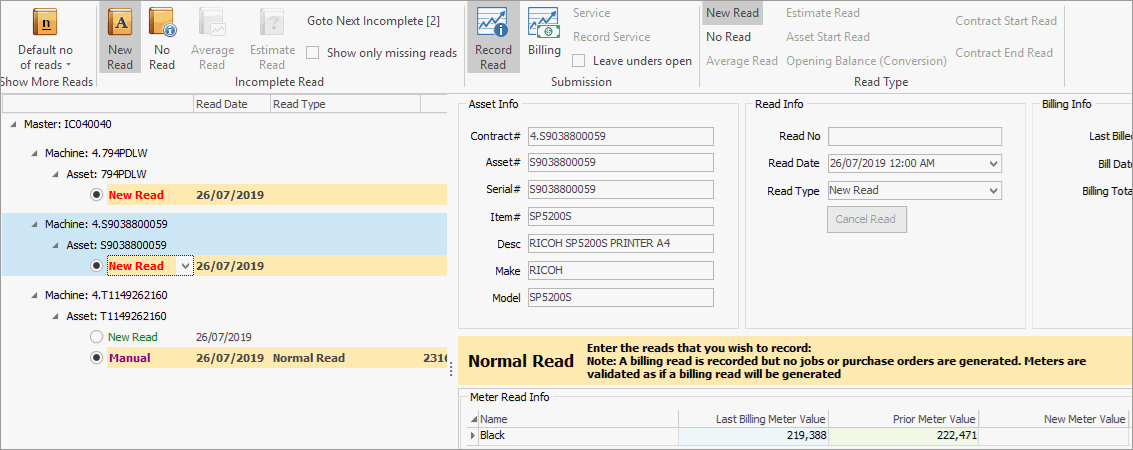Select Average Read in Read Type group
1133x450 pixels.
pos(741,61)
